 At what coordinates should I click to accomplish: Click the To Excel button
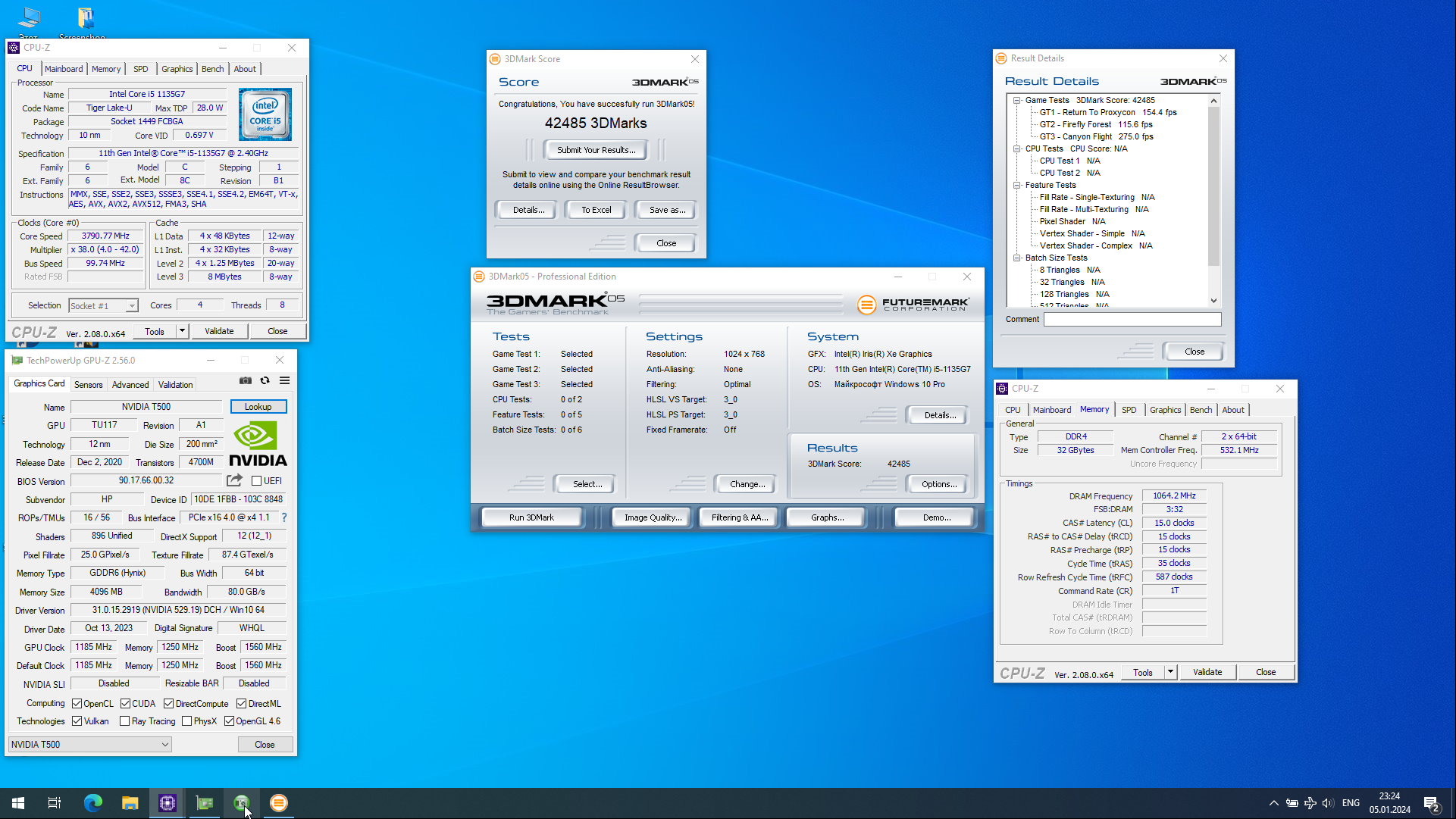[596, 210]
